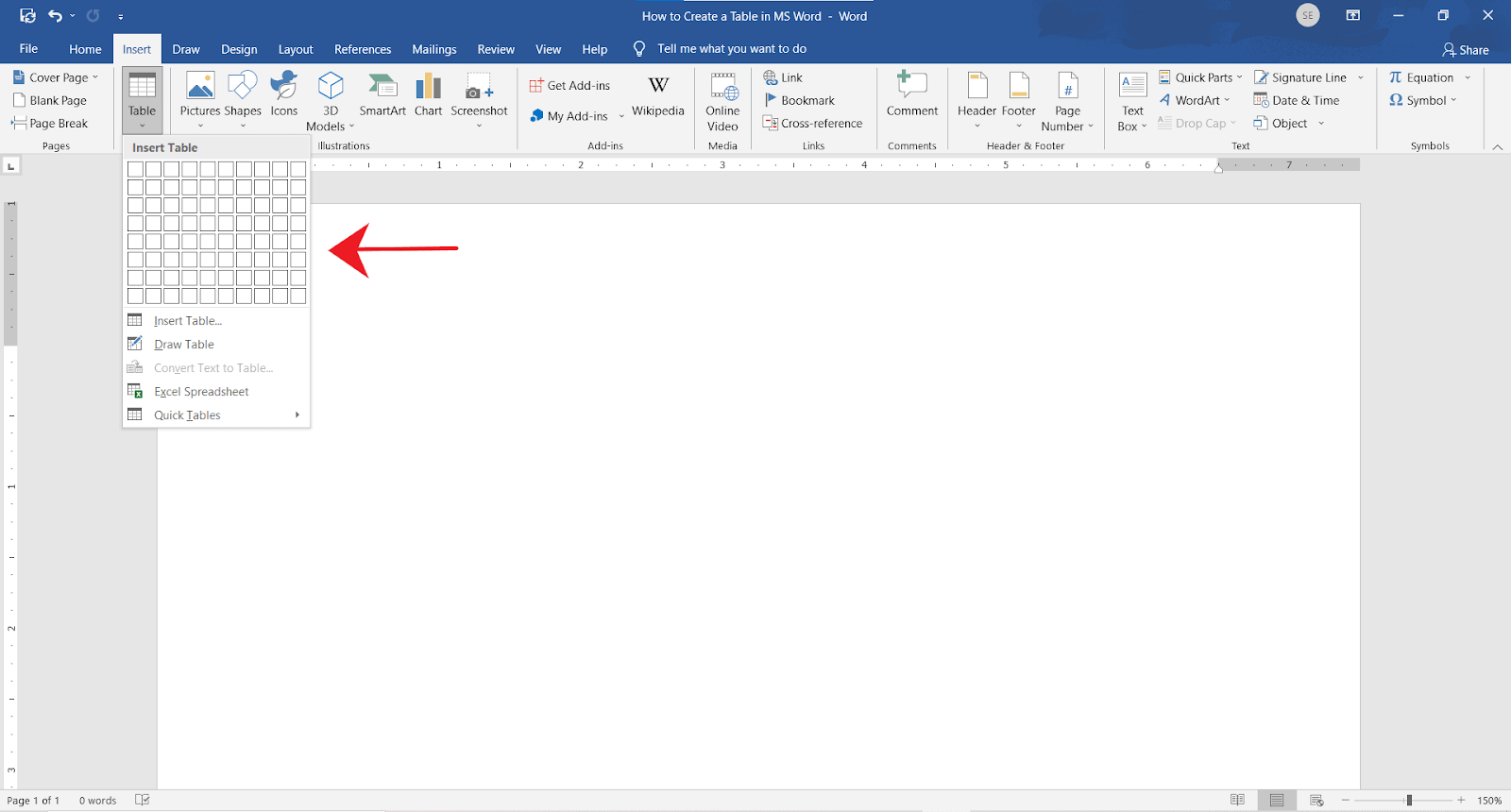Screen dimensions: 1511x812
Task: Switch to the Layout tab
Action: coord(296,49)
